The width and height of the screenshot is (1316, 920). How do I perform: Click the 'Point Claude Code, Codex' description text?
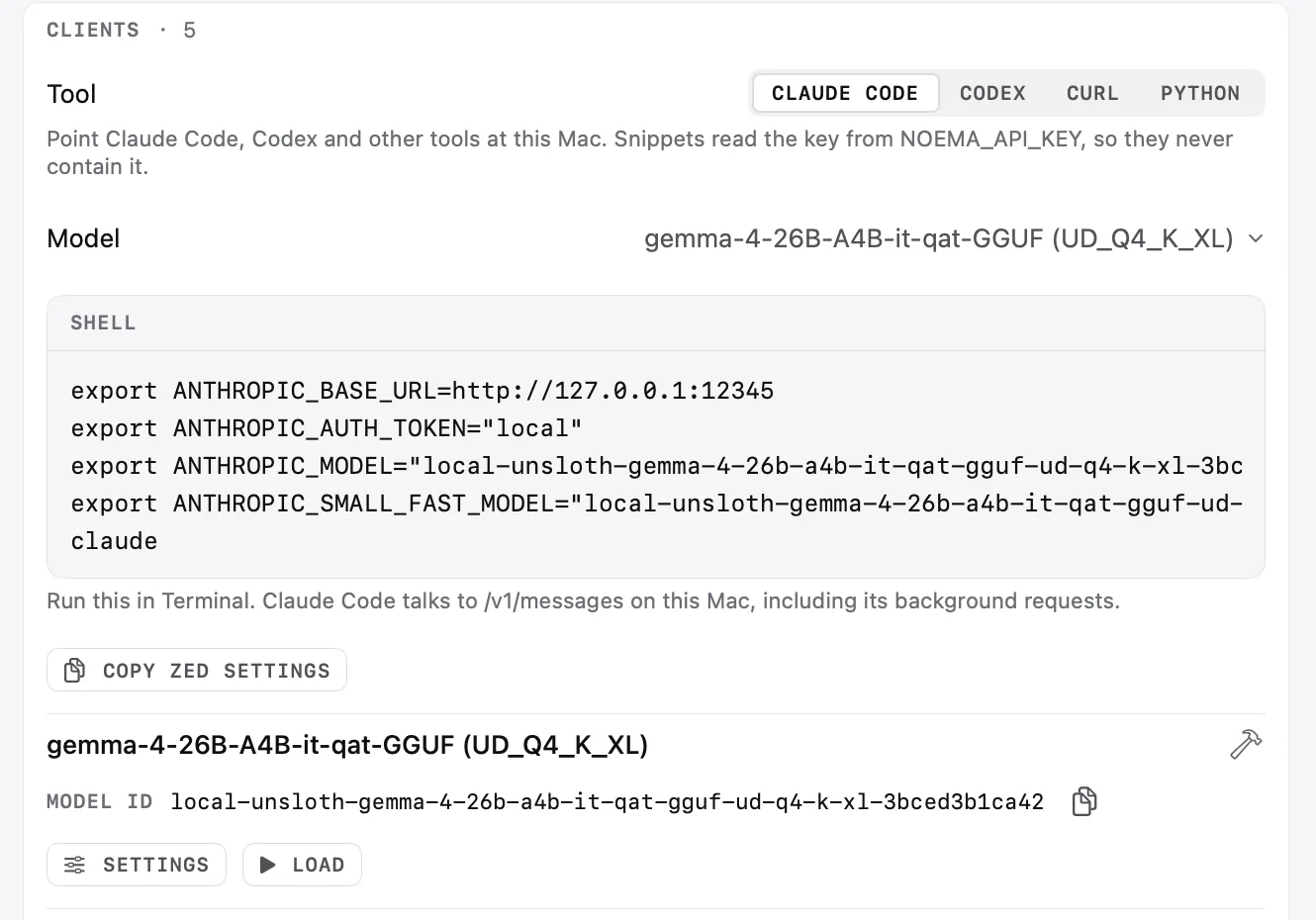pyautogui.click(x=639, y=152)
